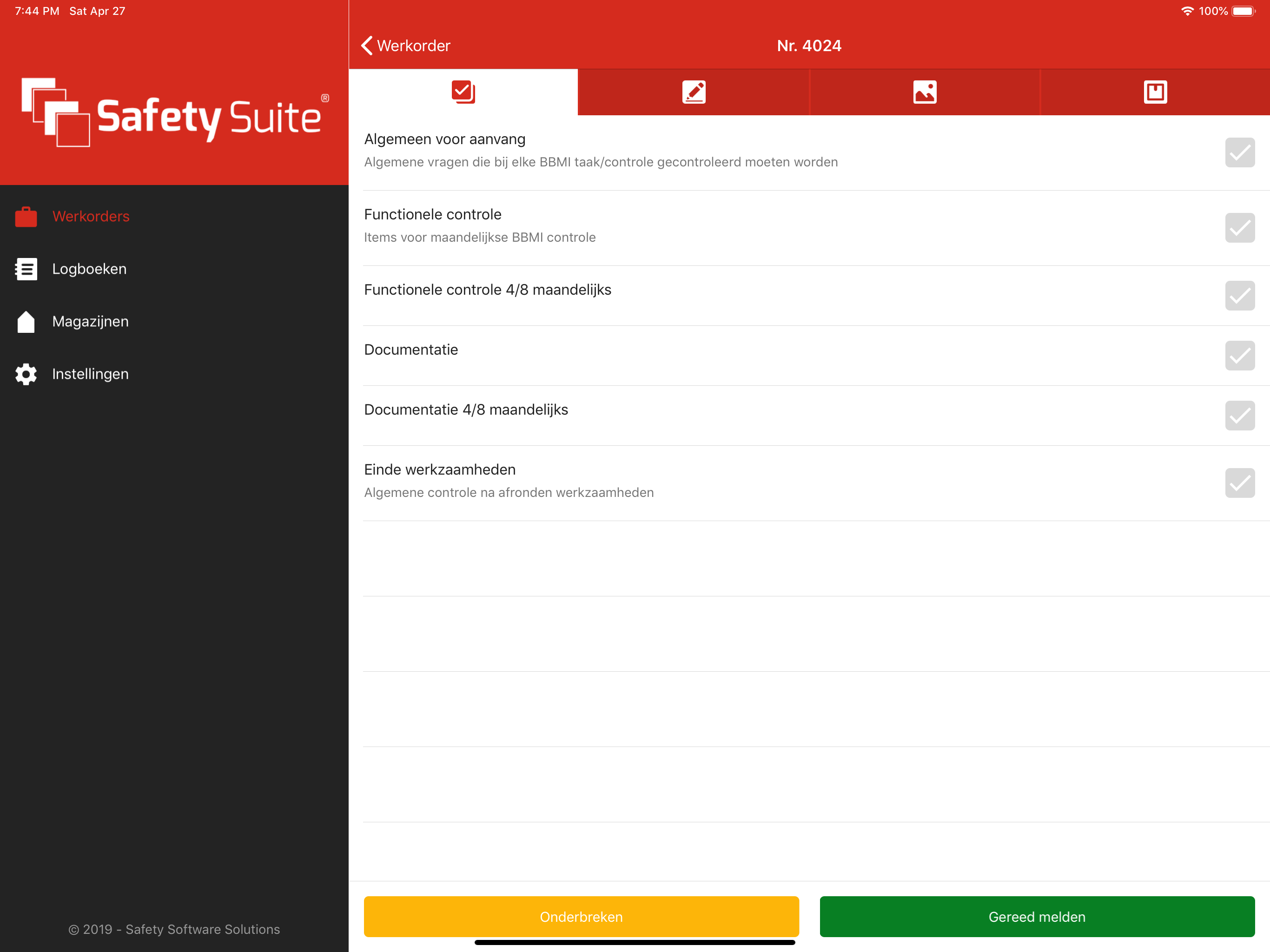Click the Instellingen gear icon

26,374
